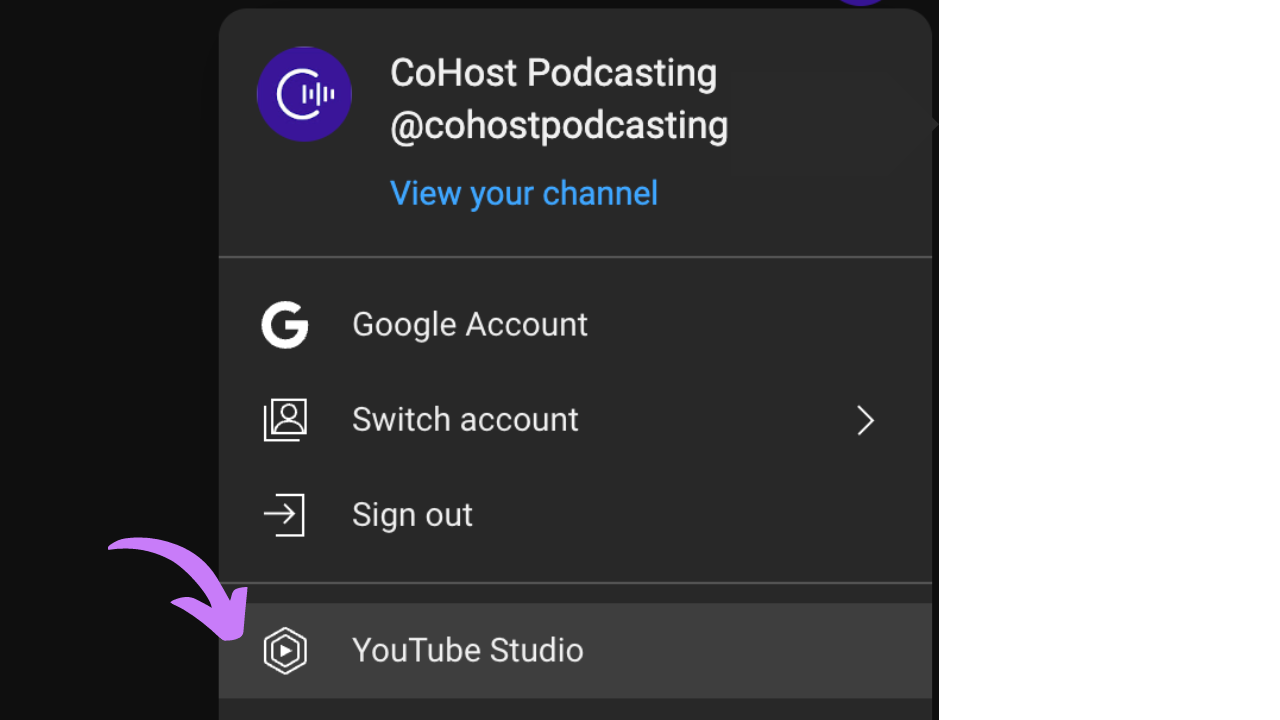Click the Switch account person icon
The image size is (1280, 720).
point(285,420)
